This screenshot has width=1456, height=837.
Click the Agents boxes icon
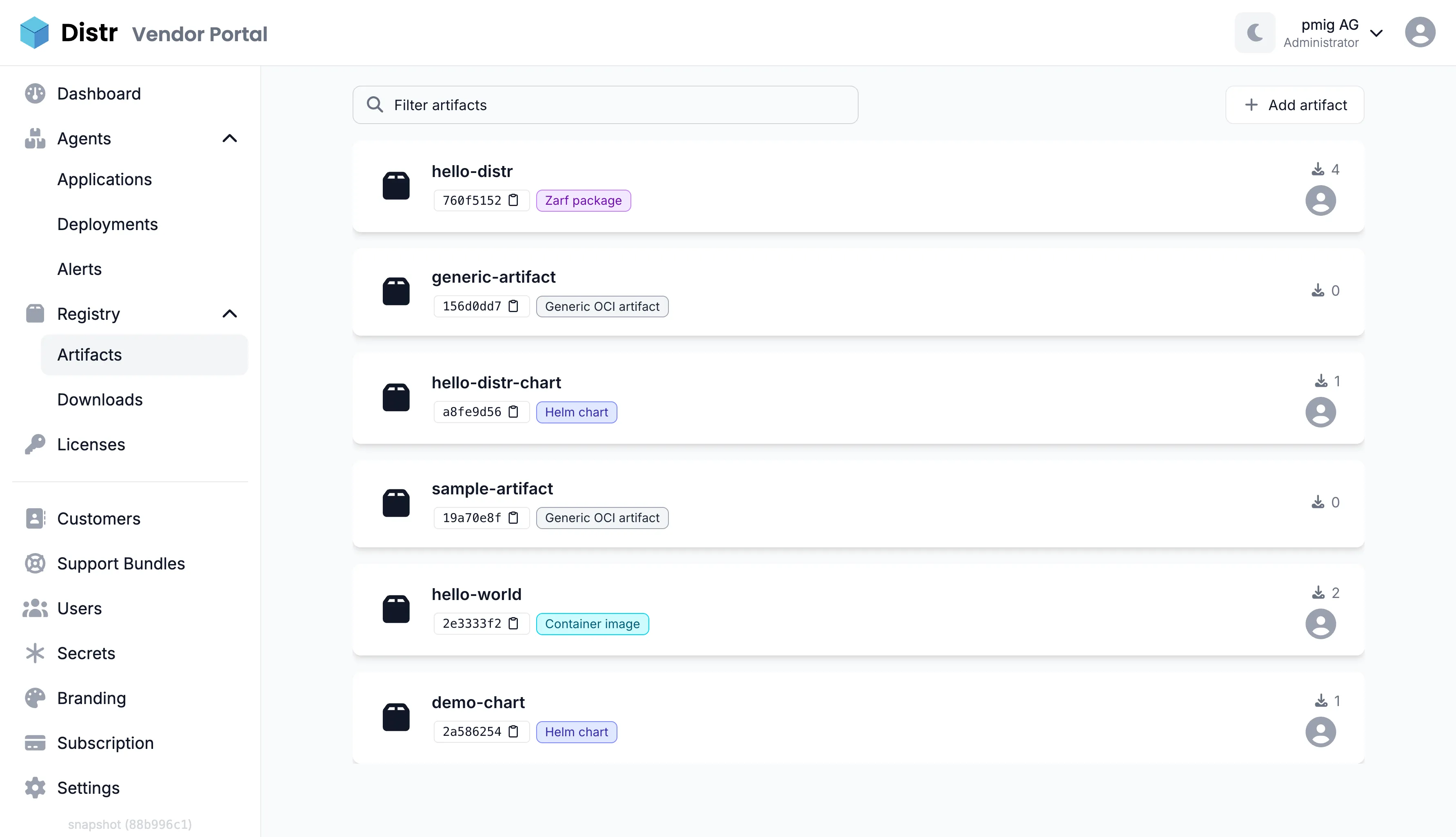coord(35,139)
